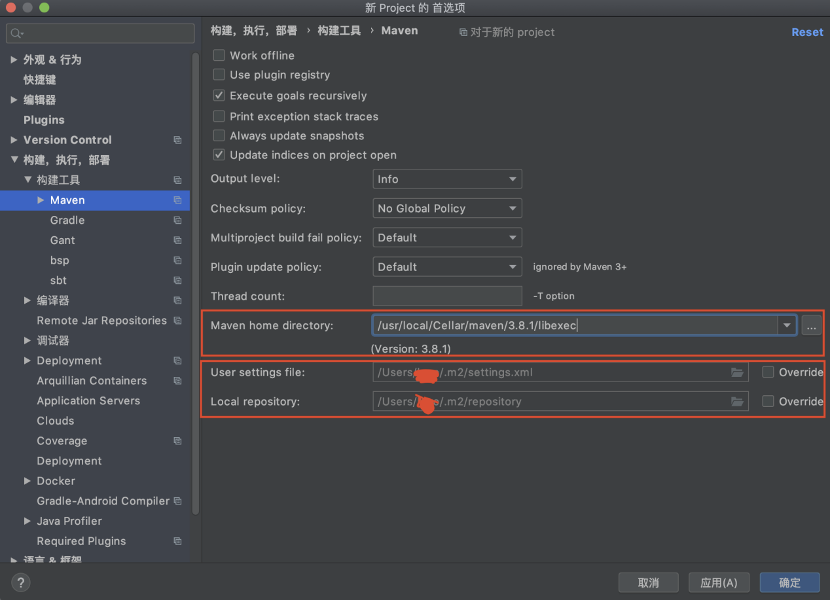The width and height of the screenshot is (830, 600).
Task: Select Plugins in the settings sidebar
Action: click(x=44, y=120)
